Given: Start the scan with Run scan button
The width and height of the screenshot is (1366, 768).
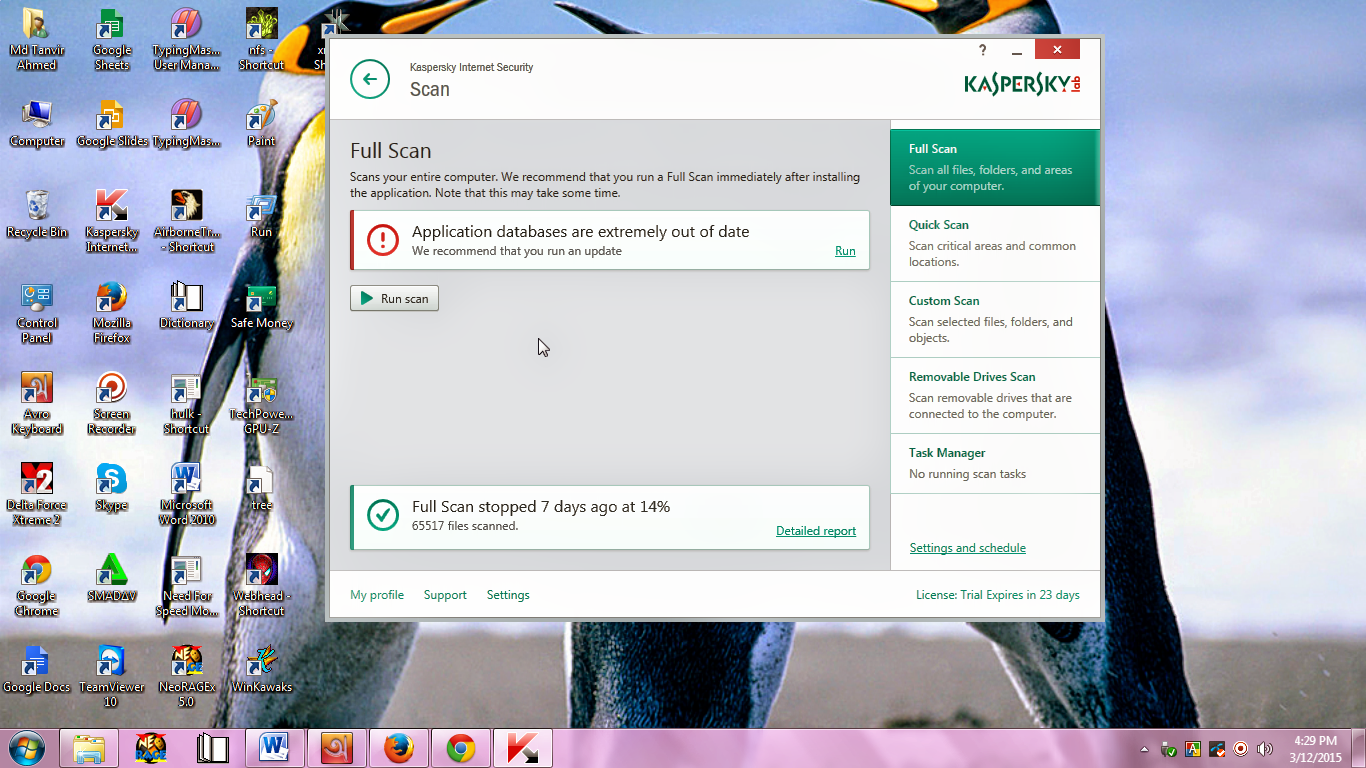Looking at the screenshot, I should pos(394,298).
